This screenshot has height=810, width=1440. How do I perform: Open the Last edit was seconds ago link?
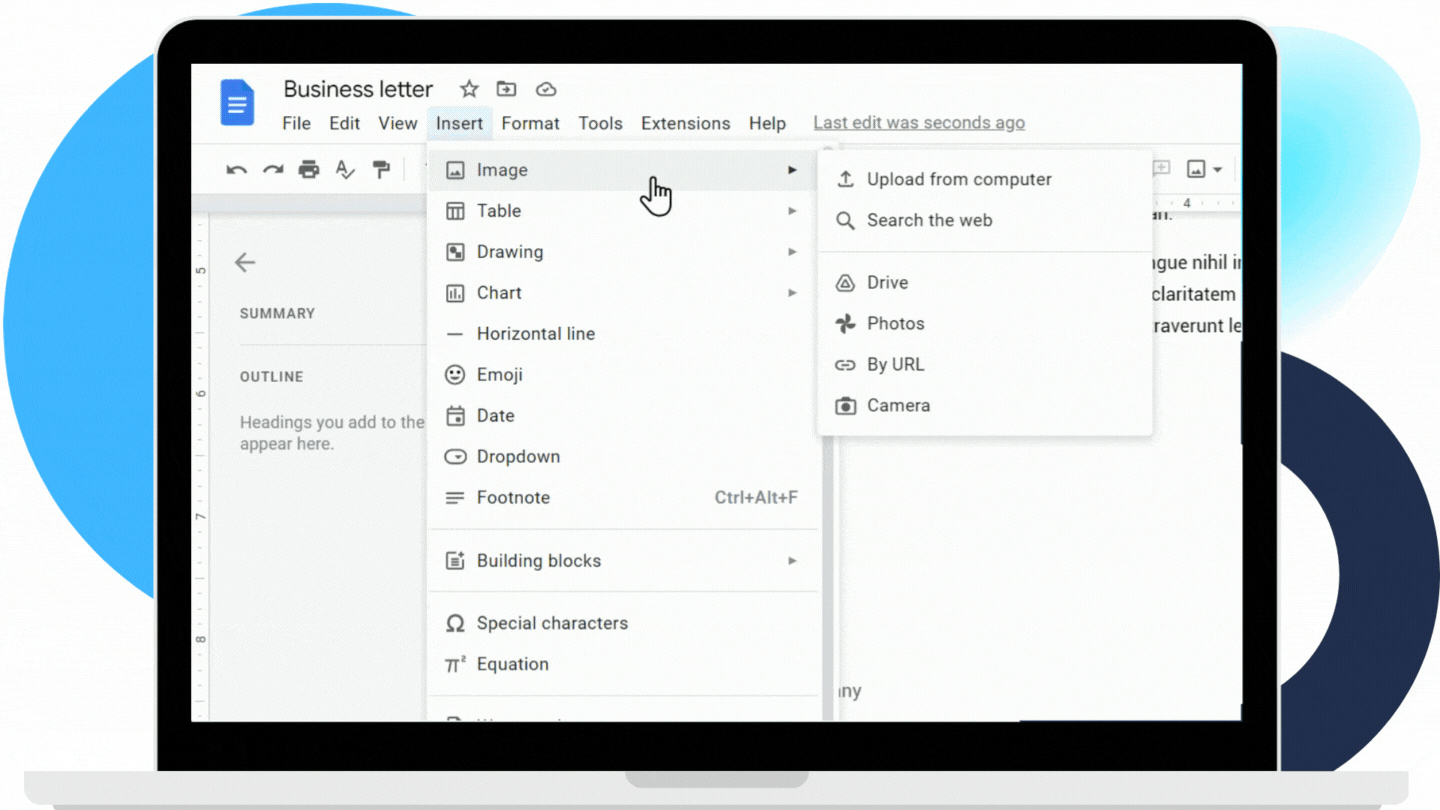pos(918,122)
